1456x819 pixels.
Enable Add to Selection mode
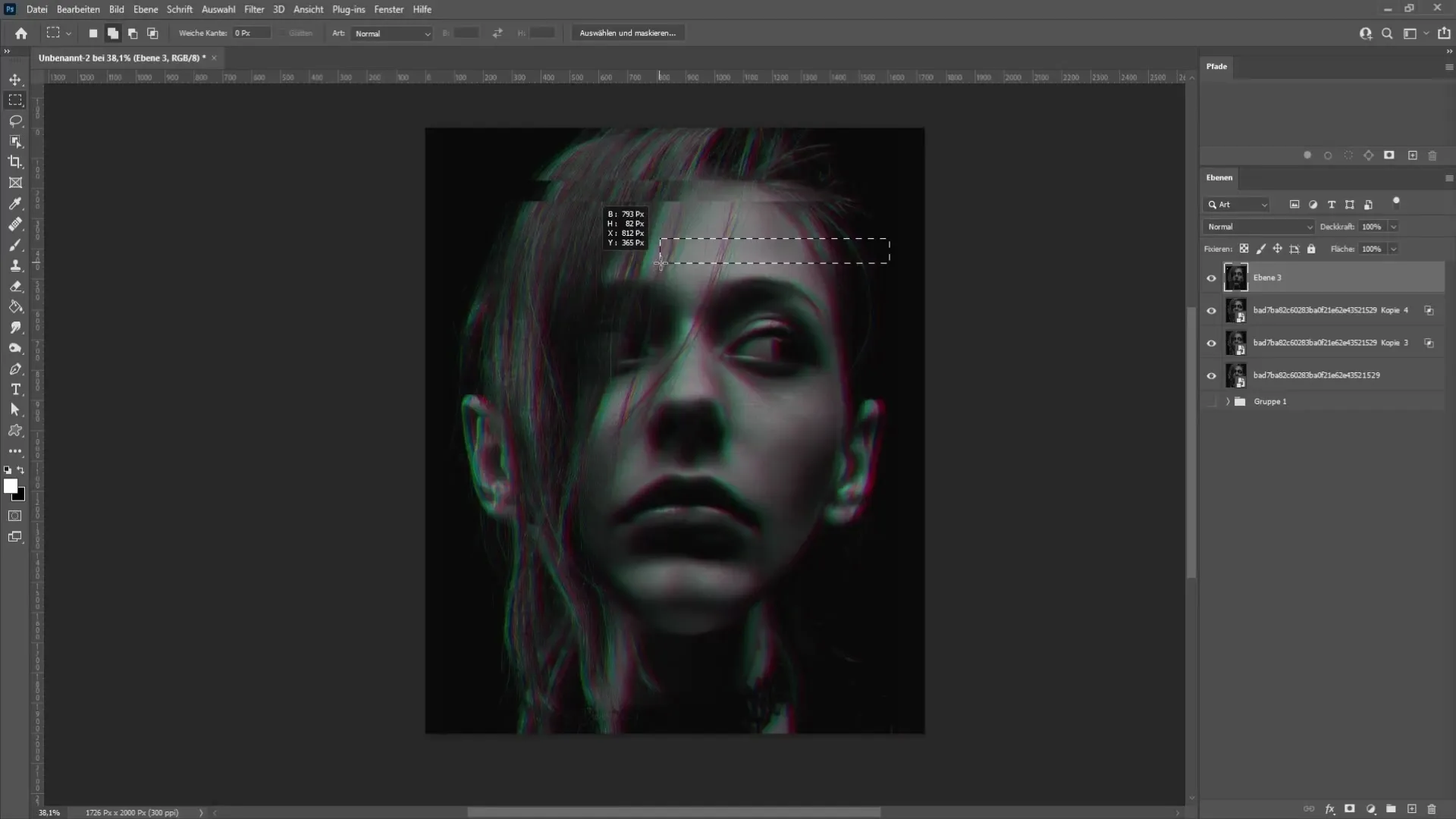coord(113,33)
